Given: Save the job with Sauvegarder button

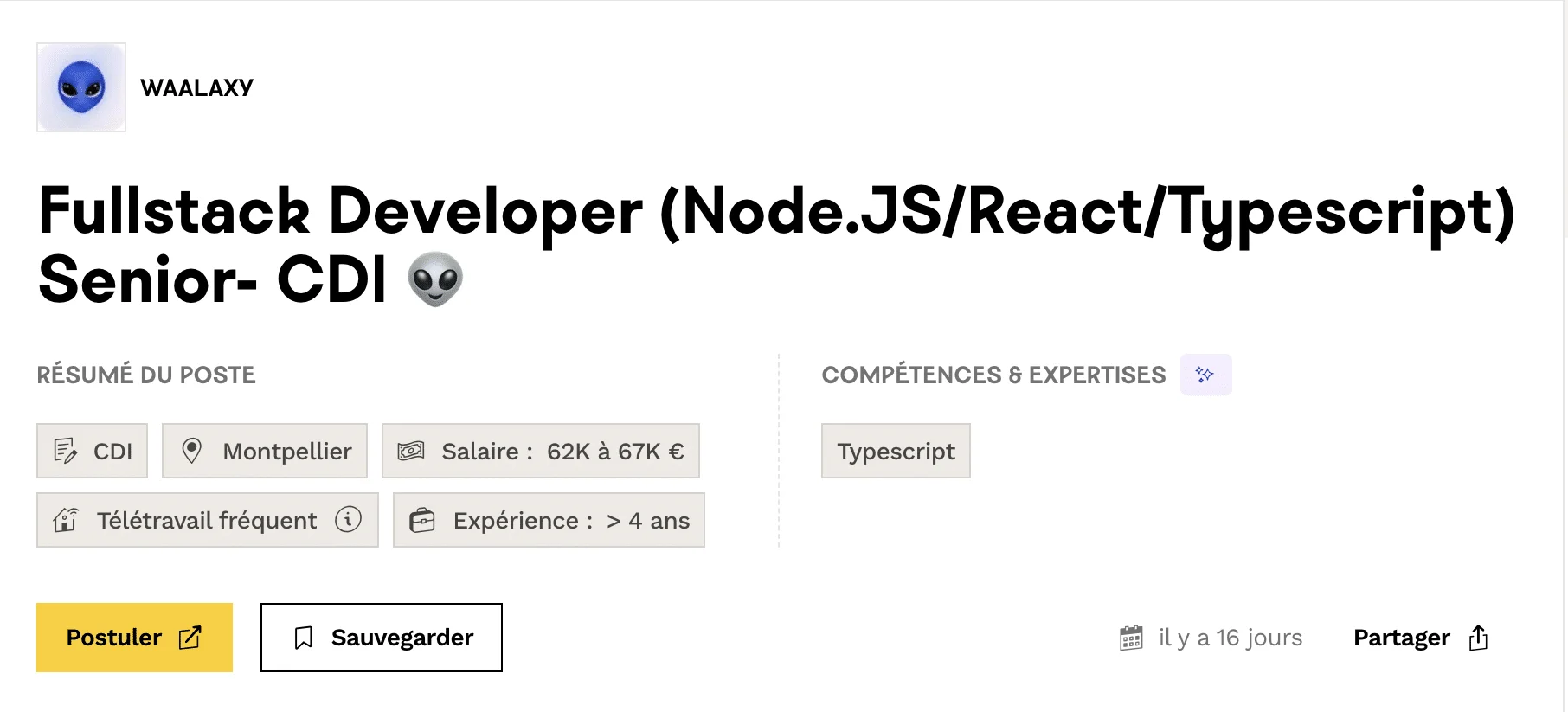Looking at the screenshot, I should 382,638.
